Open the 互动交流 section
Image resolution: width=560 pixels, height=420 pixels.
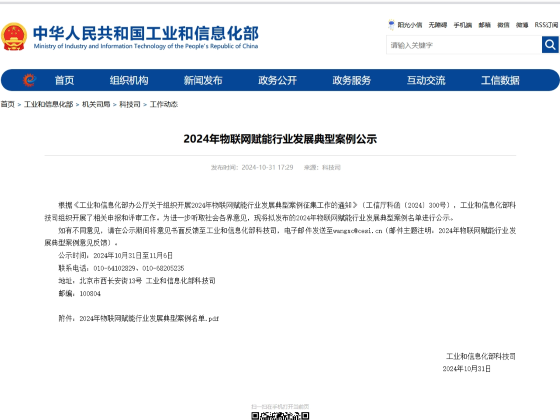point(426,80)
